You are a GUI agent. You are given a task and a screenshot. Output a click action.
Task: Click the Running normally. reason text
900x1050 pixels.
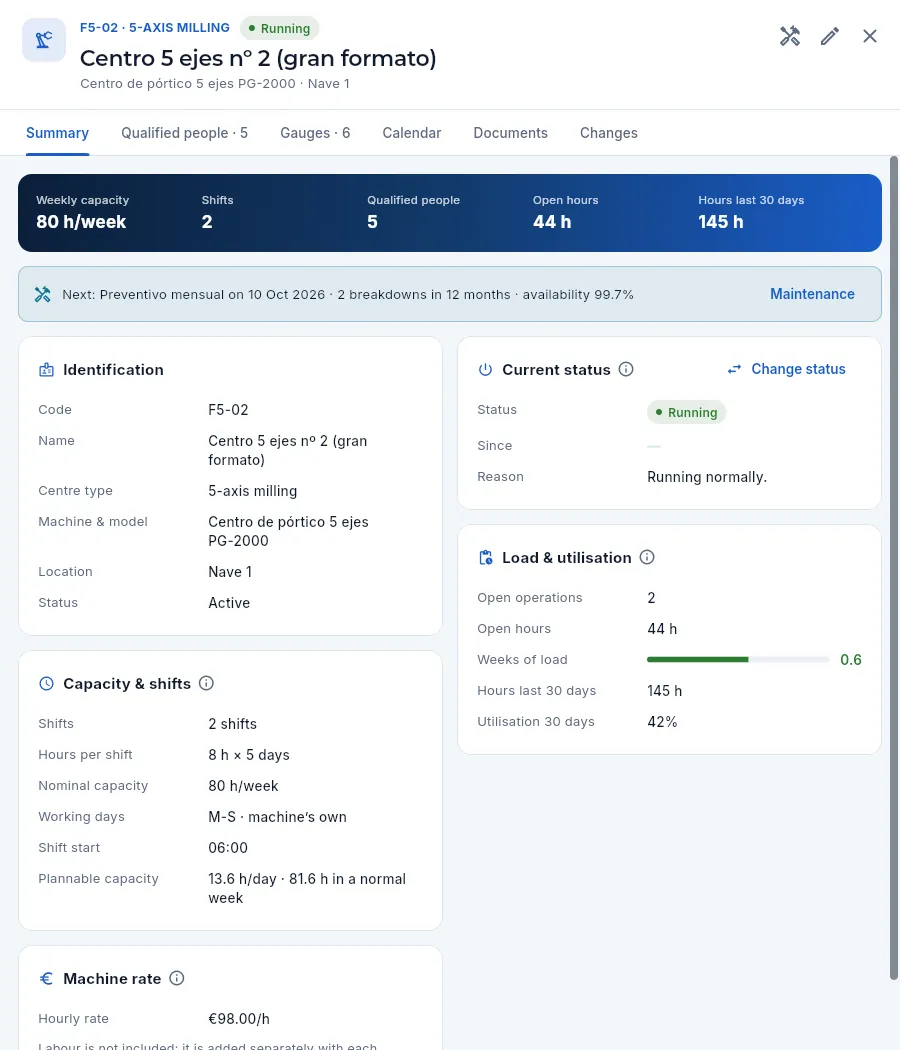point(706,477)
